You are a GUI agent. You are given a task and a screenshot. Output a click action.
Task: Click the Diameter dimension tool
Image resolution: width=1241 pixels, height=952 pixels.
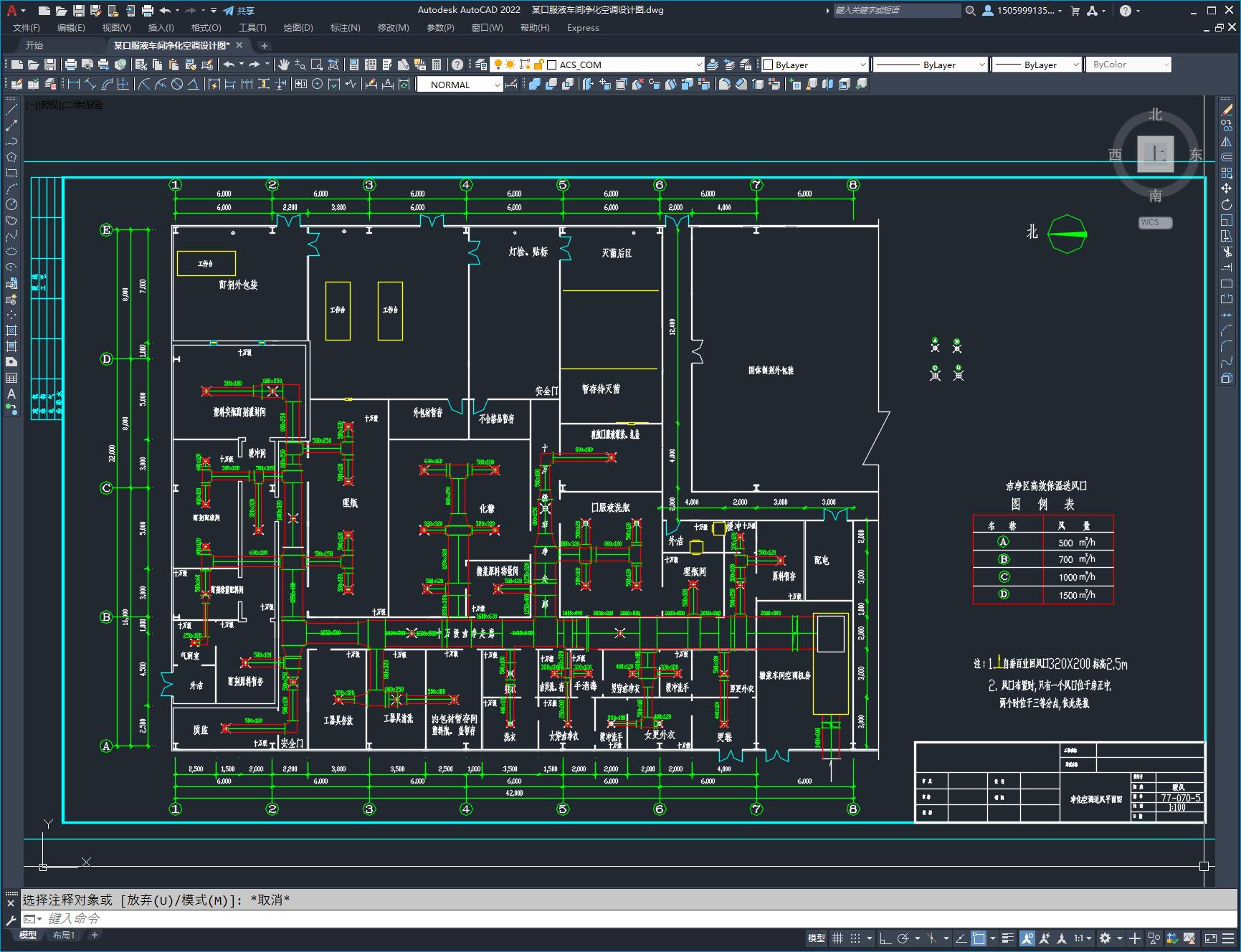177,84
